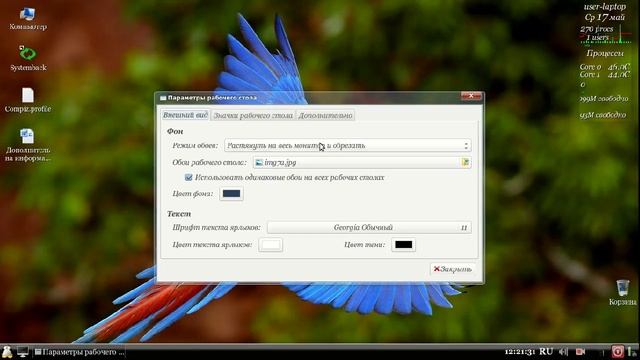
Task: Click the Закрыть button
Action: 452,269
